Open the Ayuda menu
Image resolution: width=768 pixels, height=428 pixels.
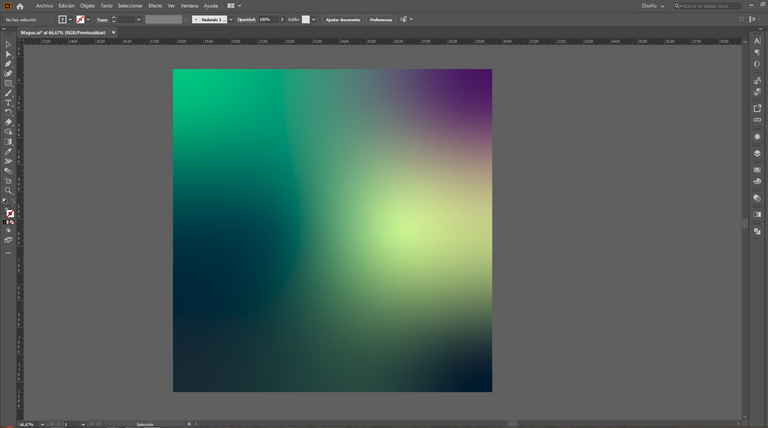(x=211, y=6)
